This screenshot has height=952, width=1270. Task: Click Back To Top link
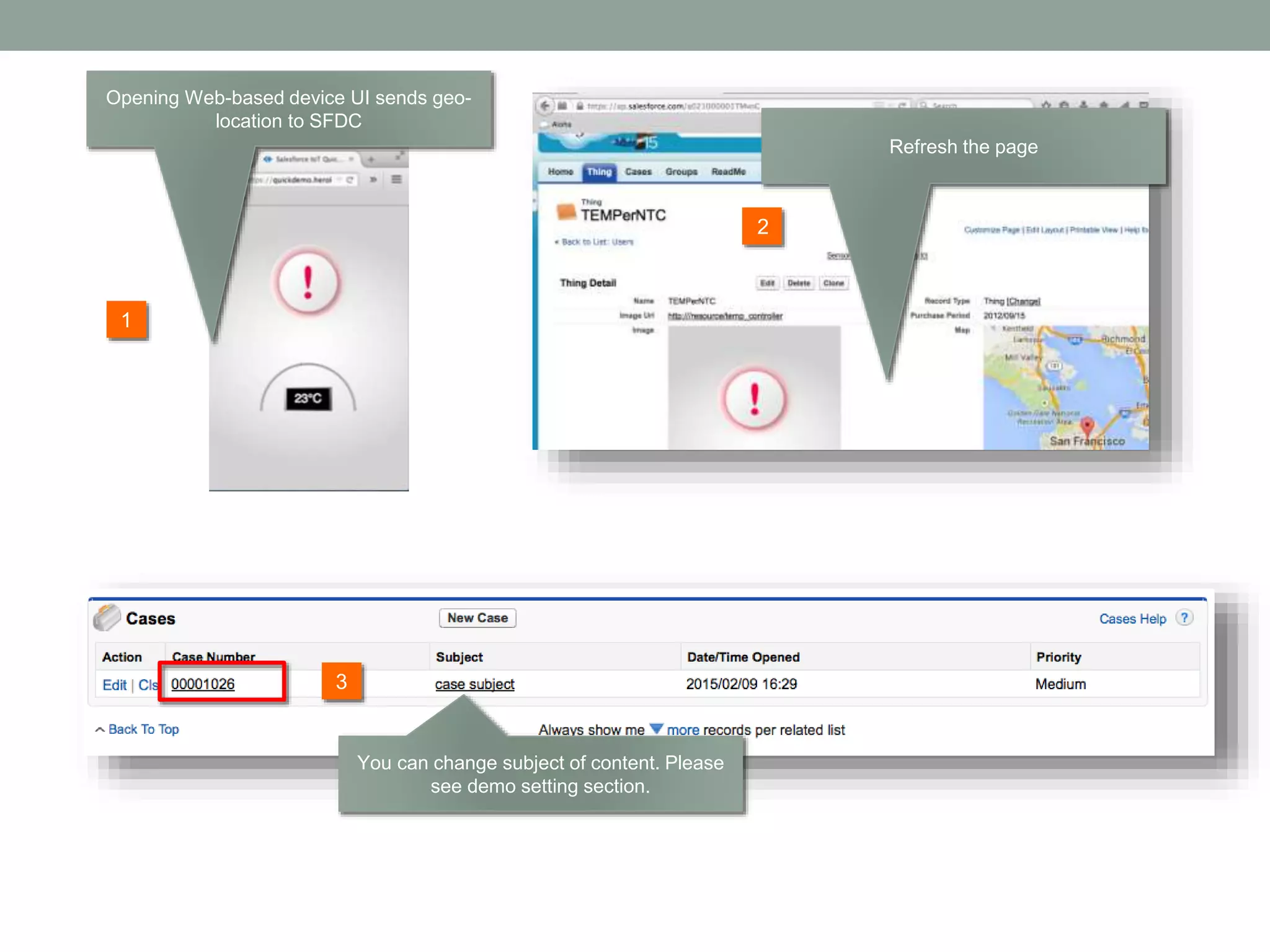coord(143,729)
